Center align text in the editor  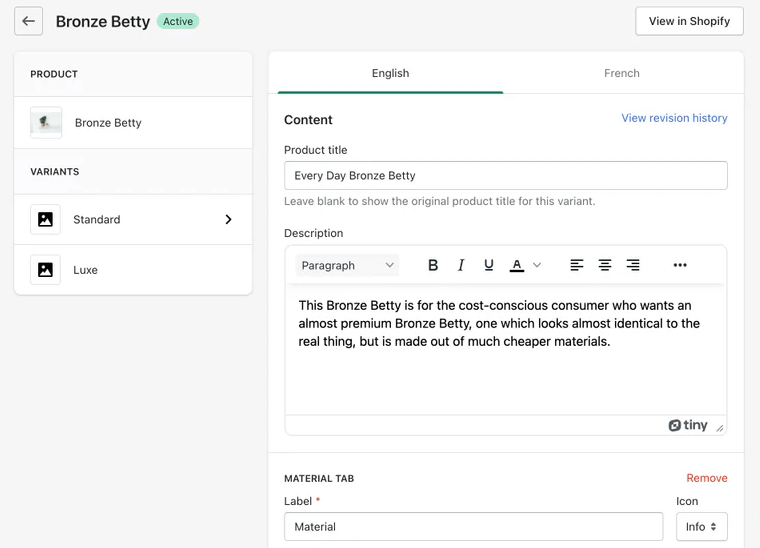605,265
